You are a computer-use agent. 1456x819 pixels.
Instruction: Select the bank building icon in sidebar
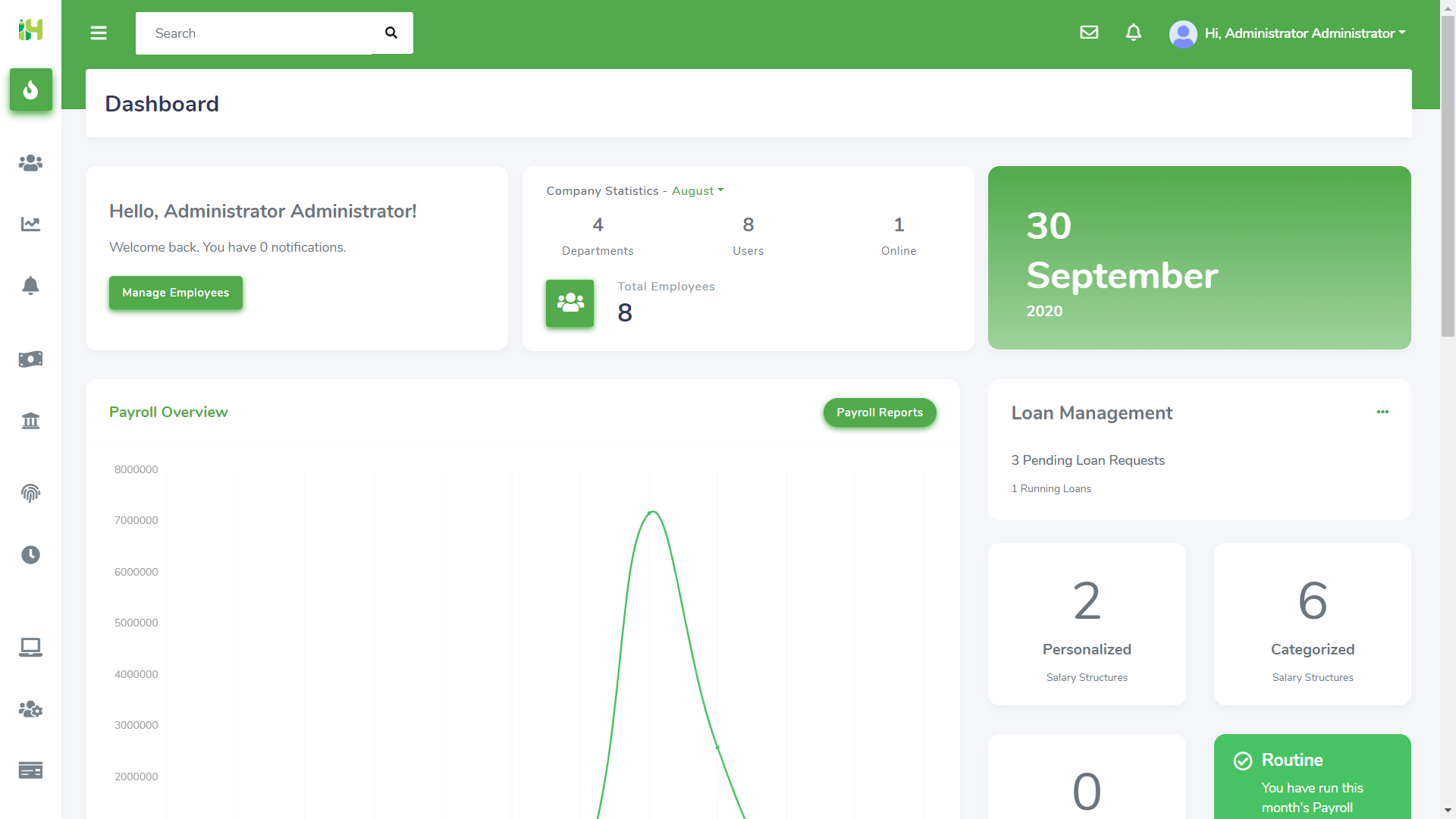click(x=30, y=421)
